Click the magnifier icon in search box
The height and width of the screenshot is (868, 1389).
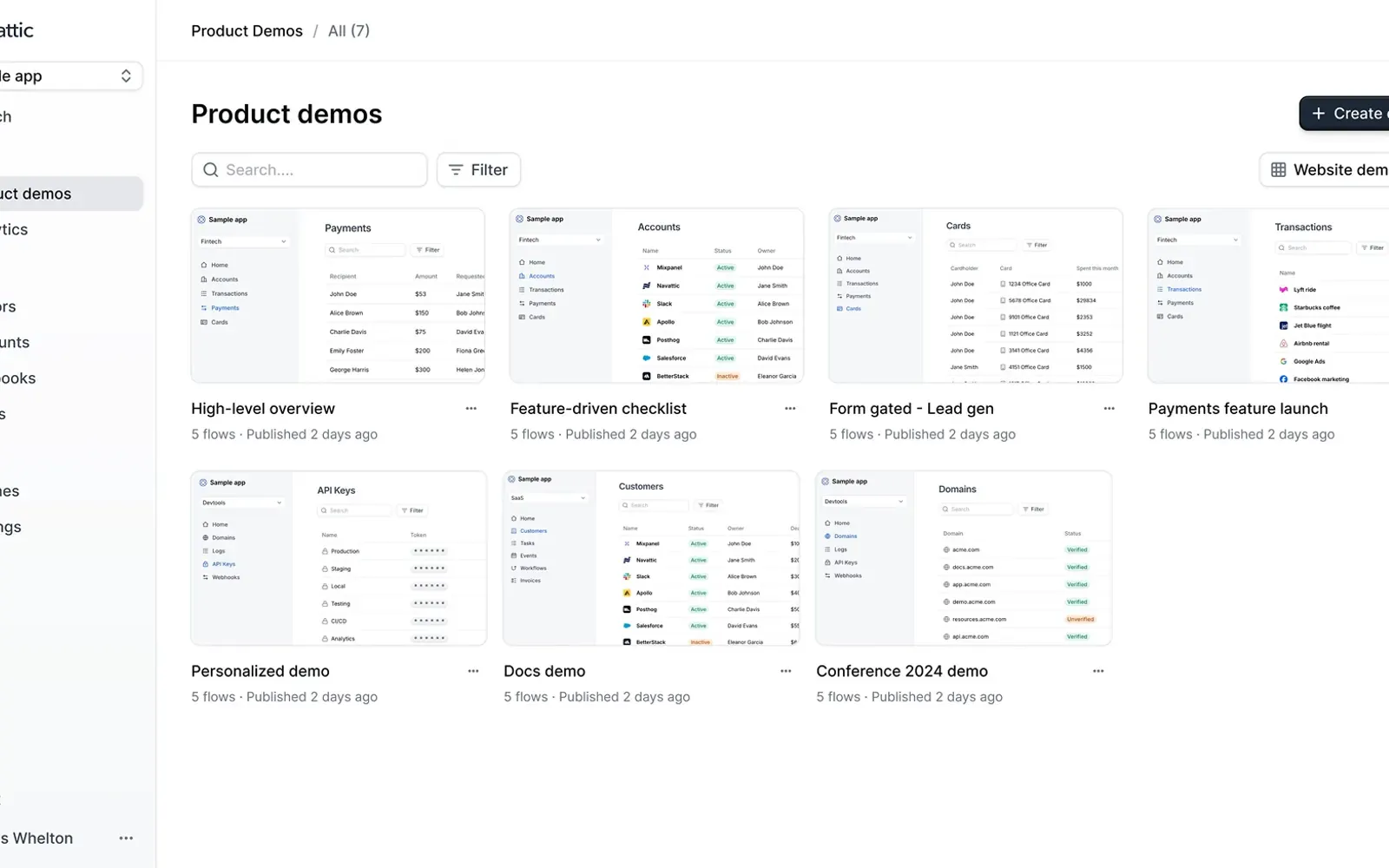(210, 170)
